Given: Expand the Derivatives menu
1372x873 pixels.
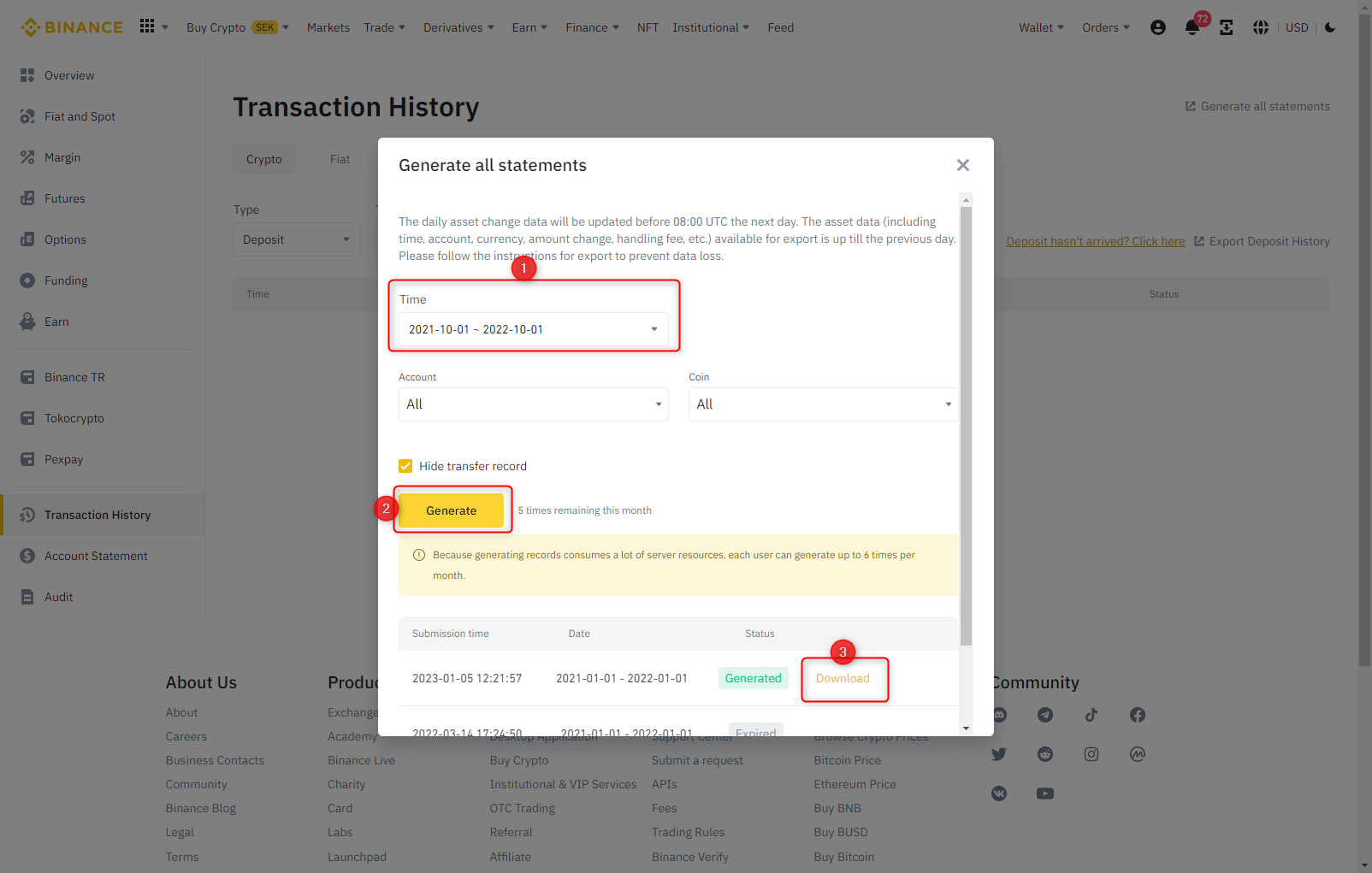Looking at the screenshot, I should pos(459,27).
